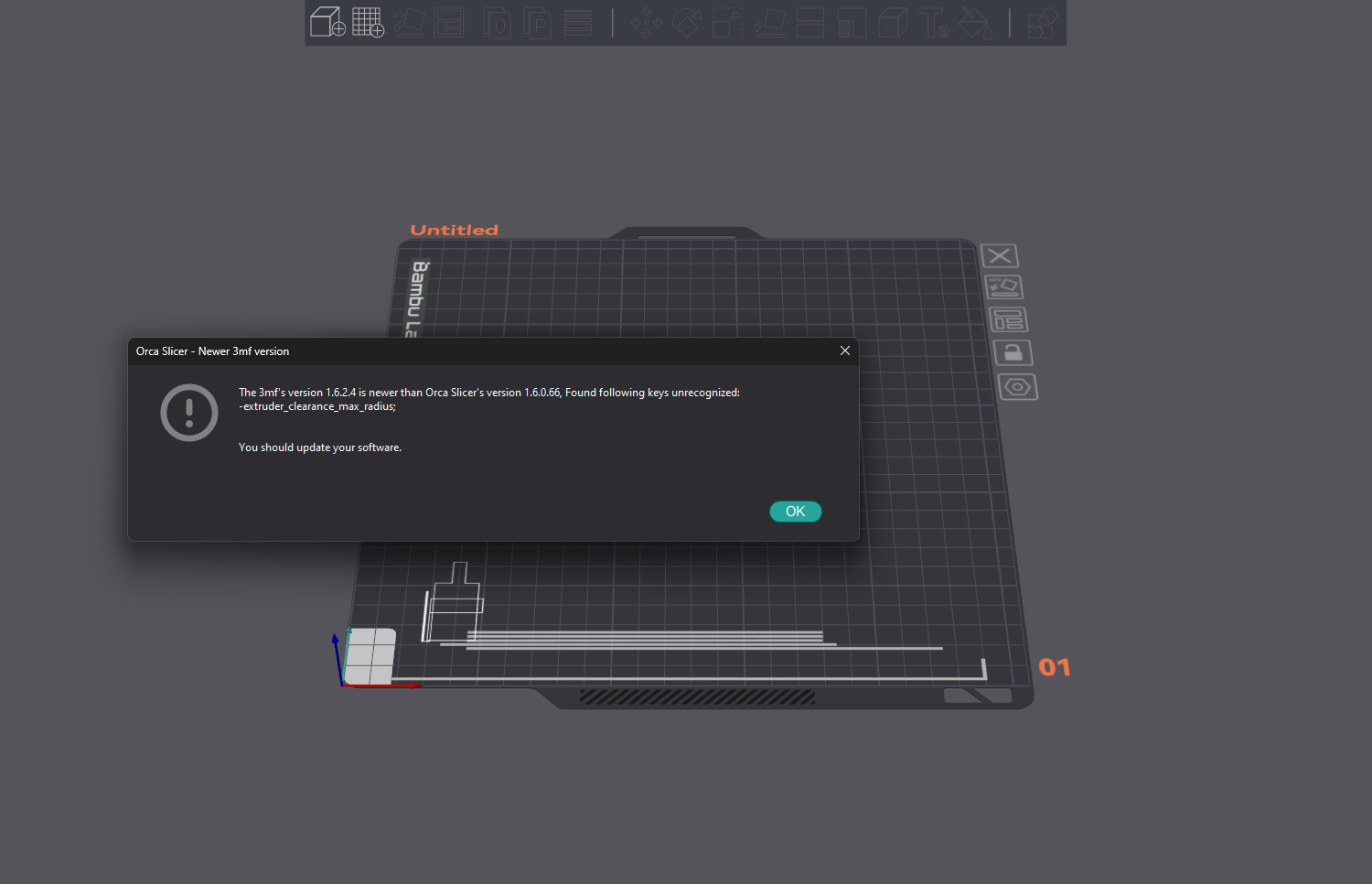Click the Untitled project name
The width and height of the screenshot is (1372, 884).
pyautogui.click(x=454, y=230)
